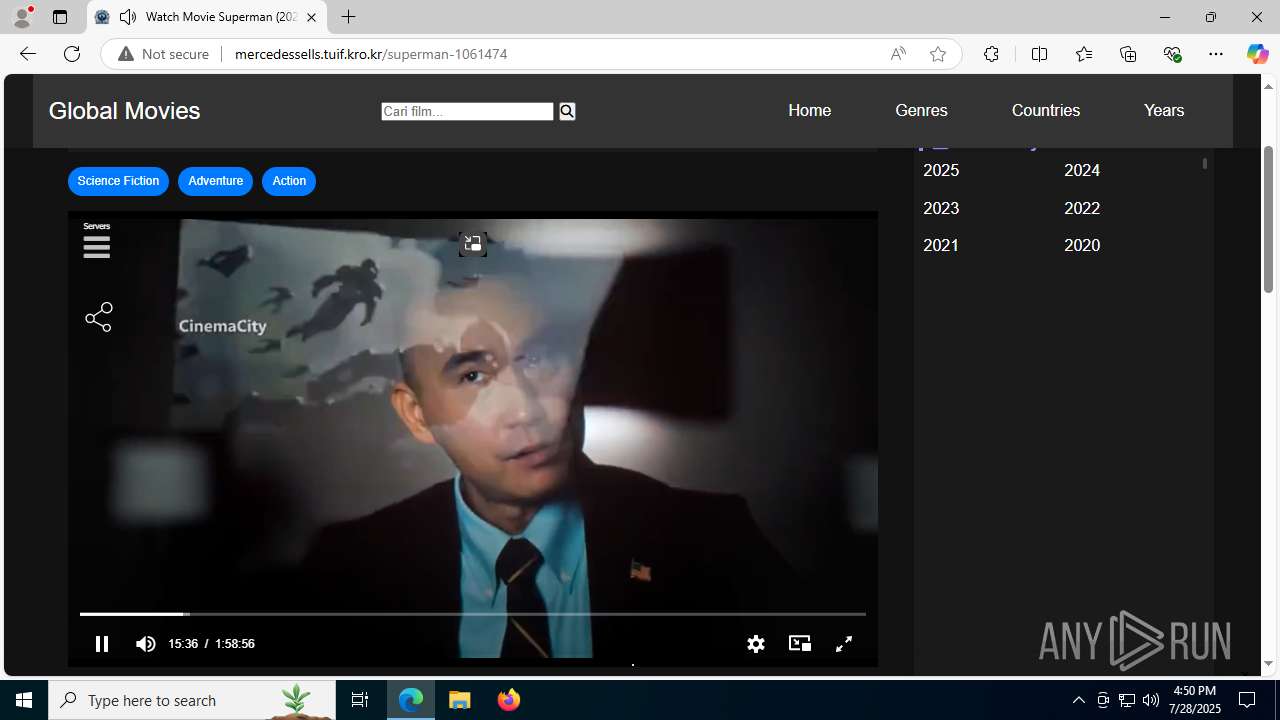Open Read aloud in address bar
This screenshot has height=720, width=1280.
[x=898, y=54]
